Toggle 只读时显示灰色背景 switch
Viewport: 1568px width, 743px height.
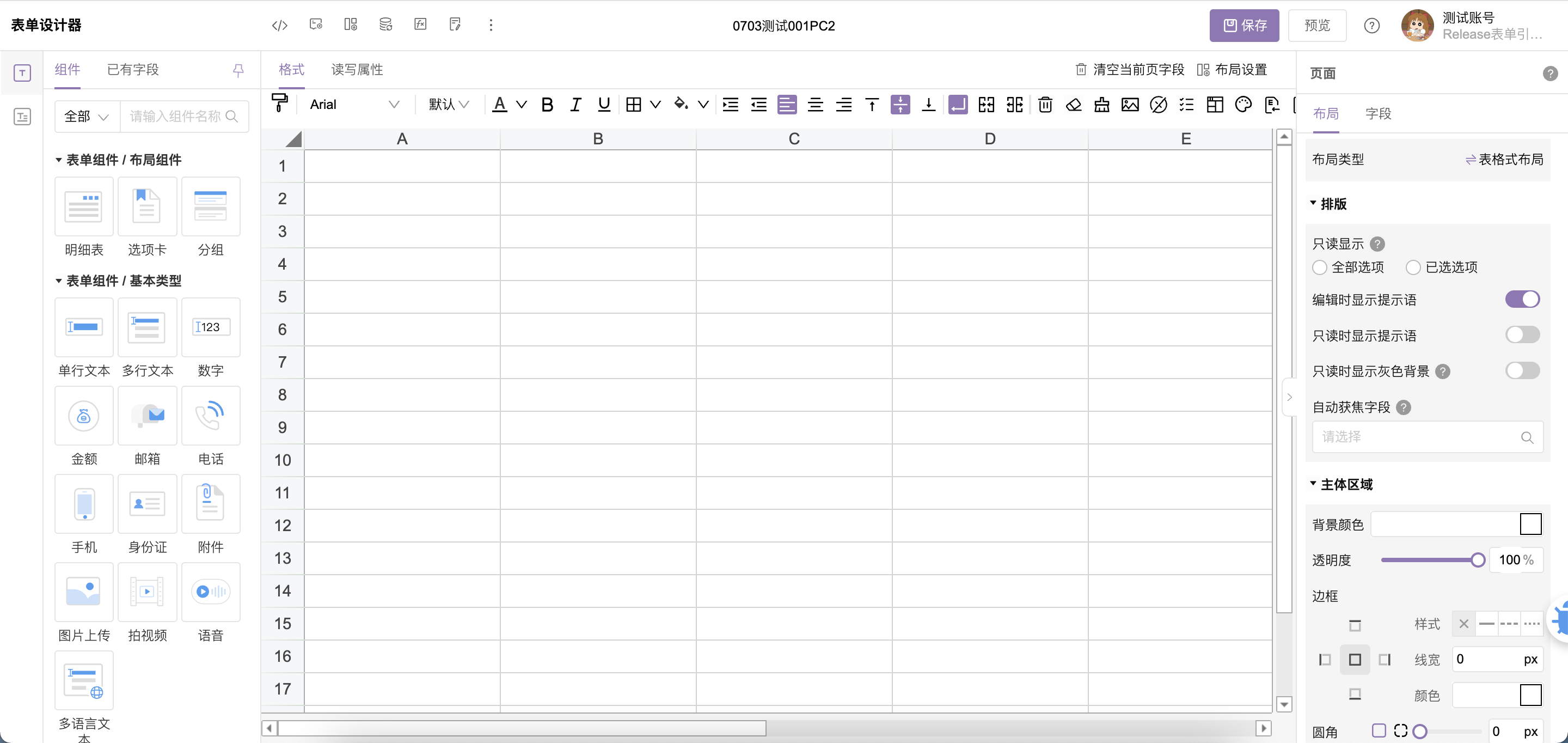tap(1522, 370)
